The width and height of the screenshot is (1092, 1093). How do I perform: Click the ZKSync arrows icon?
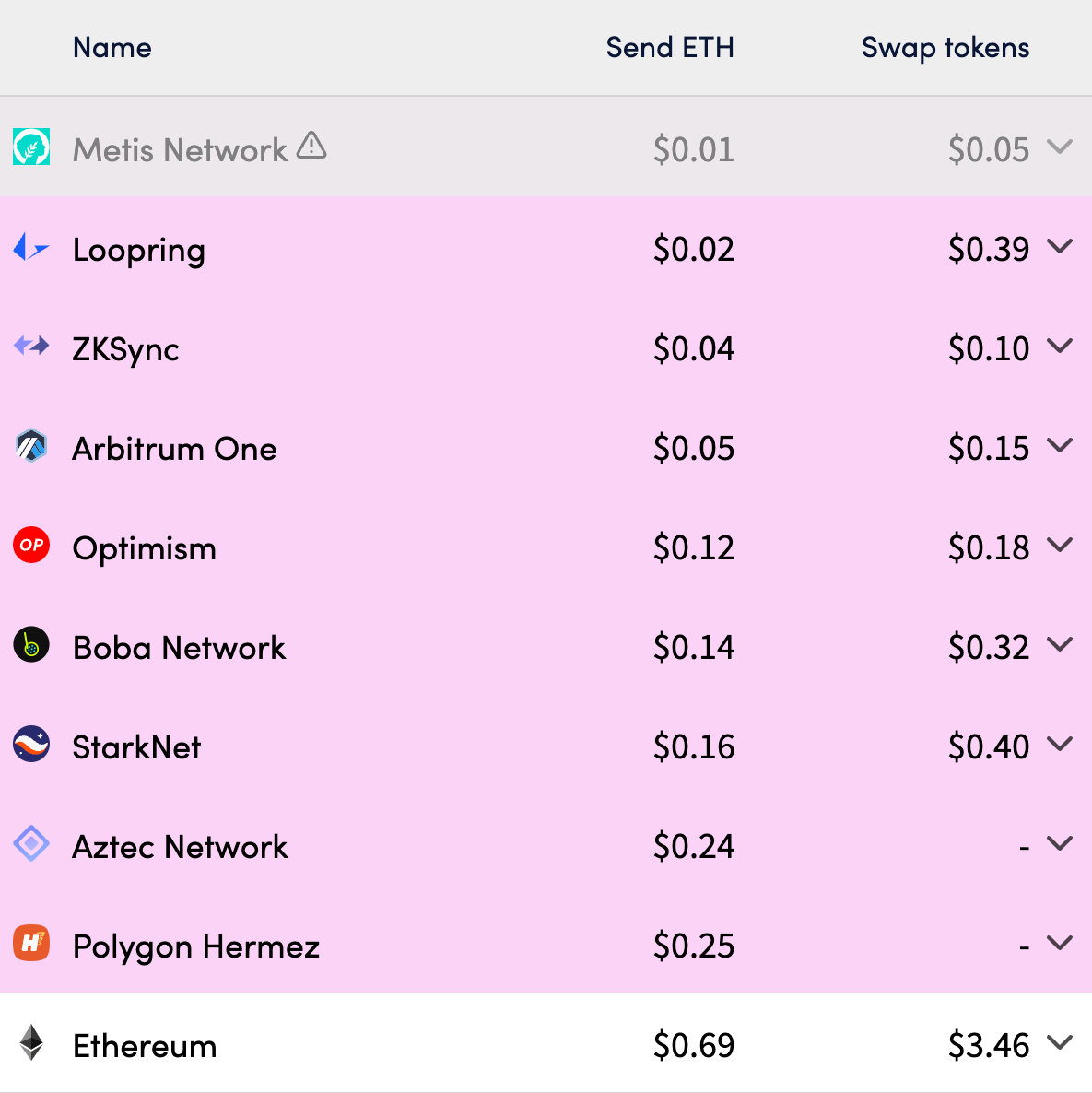pyautogui.click(x=31, y=347)
